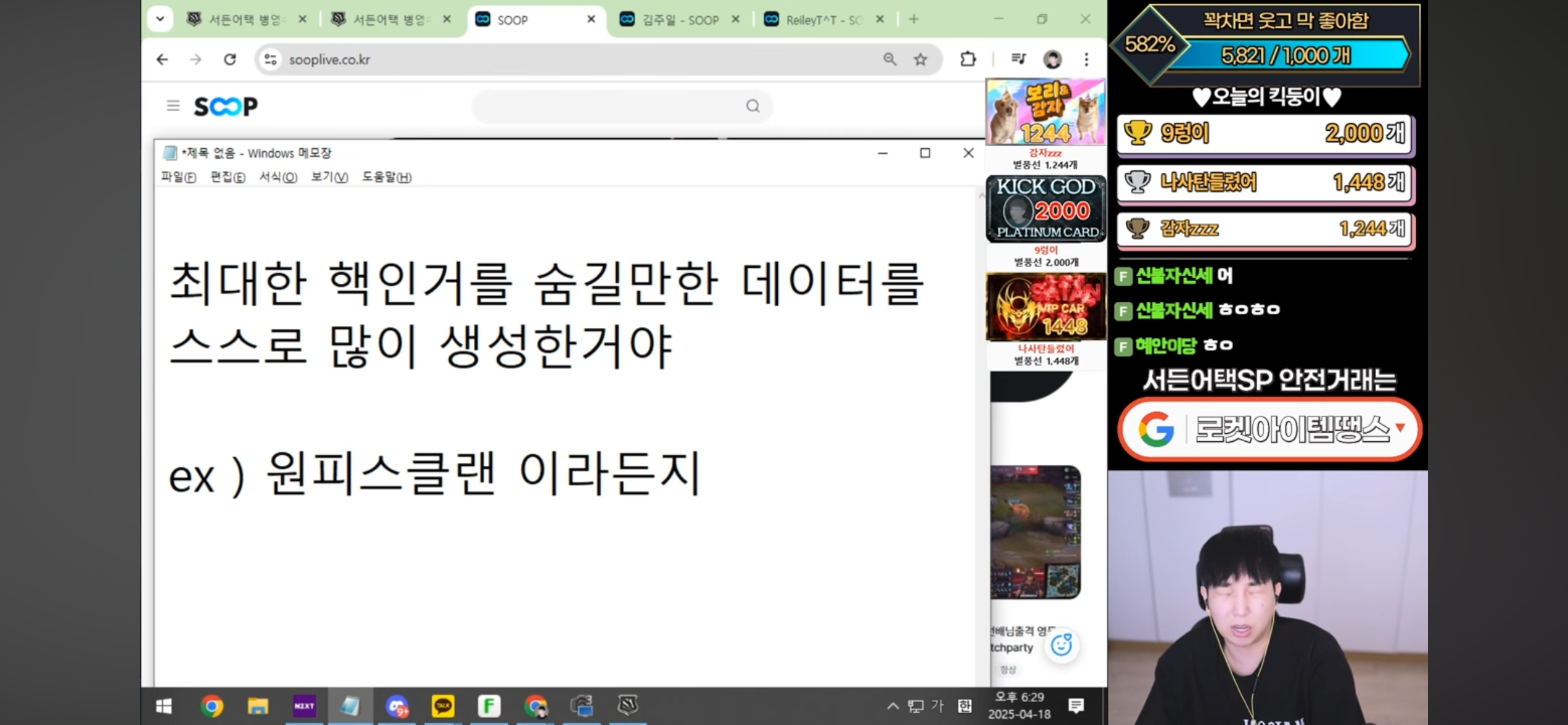Open KakaoTalk from the taskbar

click(443, 706)
